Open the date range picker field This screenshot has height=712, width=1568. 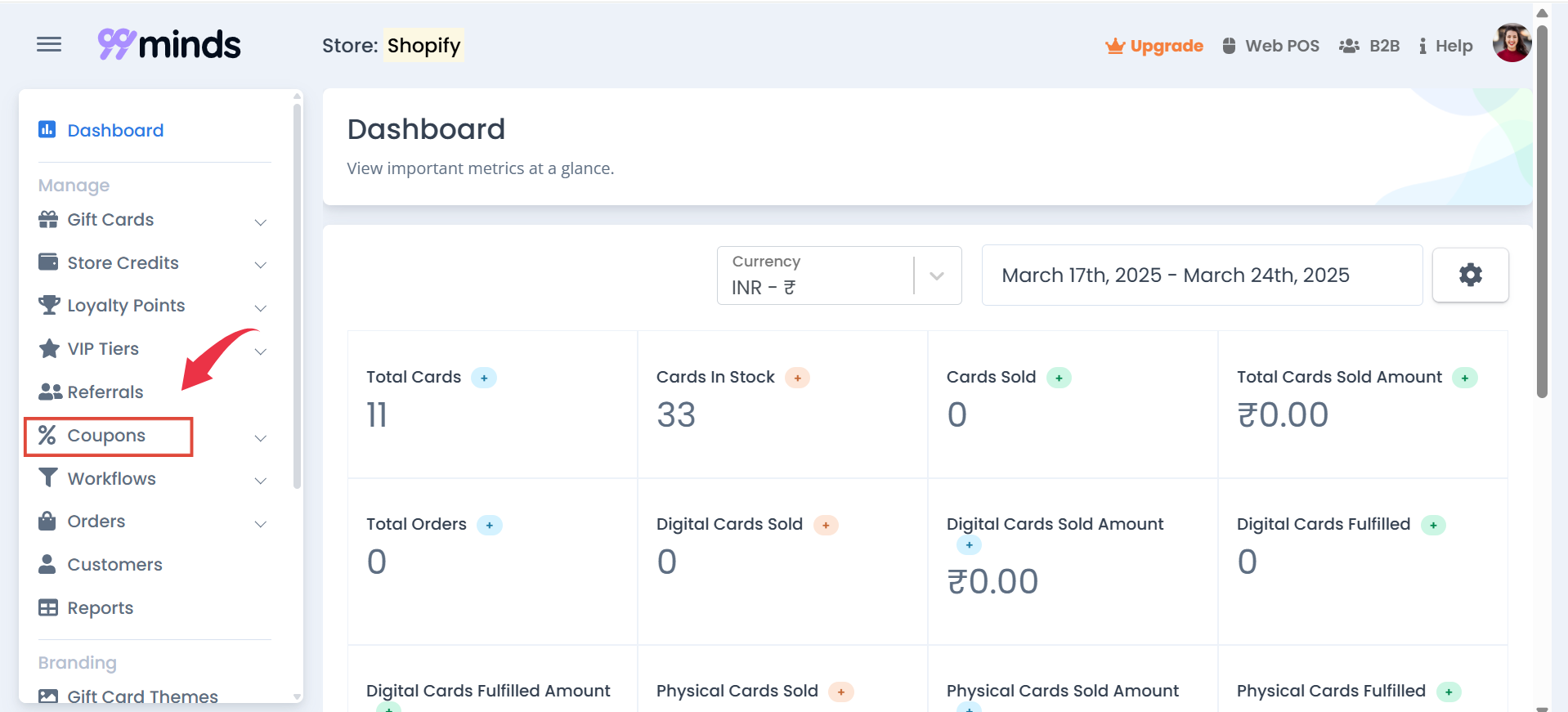[1202, 275]
